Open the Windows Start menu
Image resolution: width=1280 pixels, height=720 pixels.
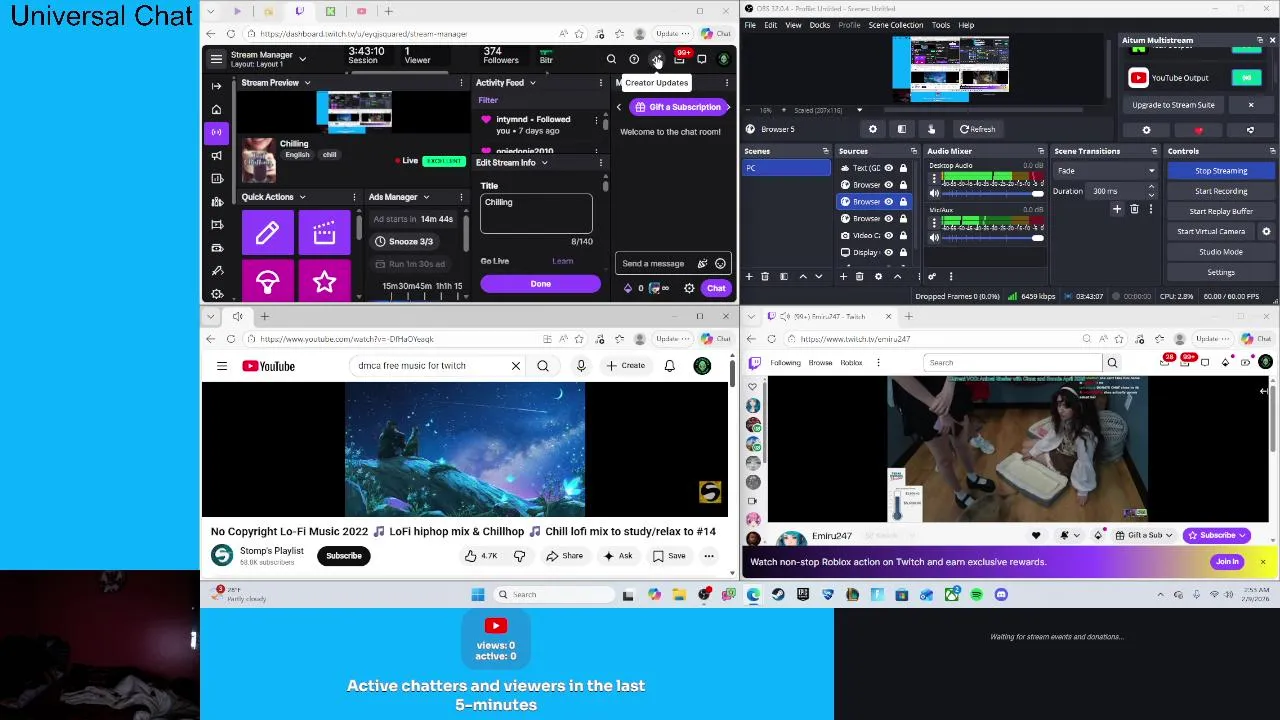click(478, 595)
